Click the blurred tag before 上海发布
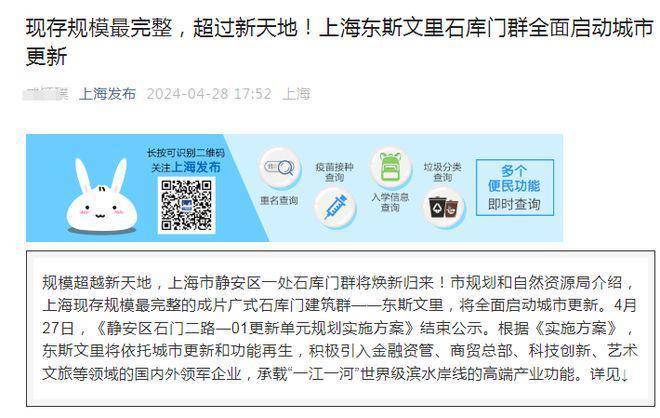This screenshot has height=418, width=660. pyautogui.click(x=45, y=94)
